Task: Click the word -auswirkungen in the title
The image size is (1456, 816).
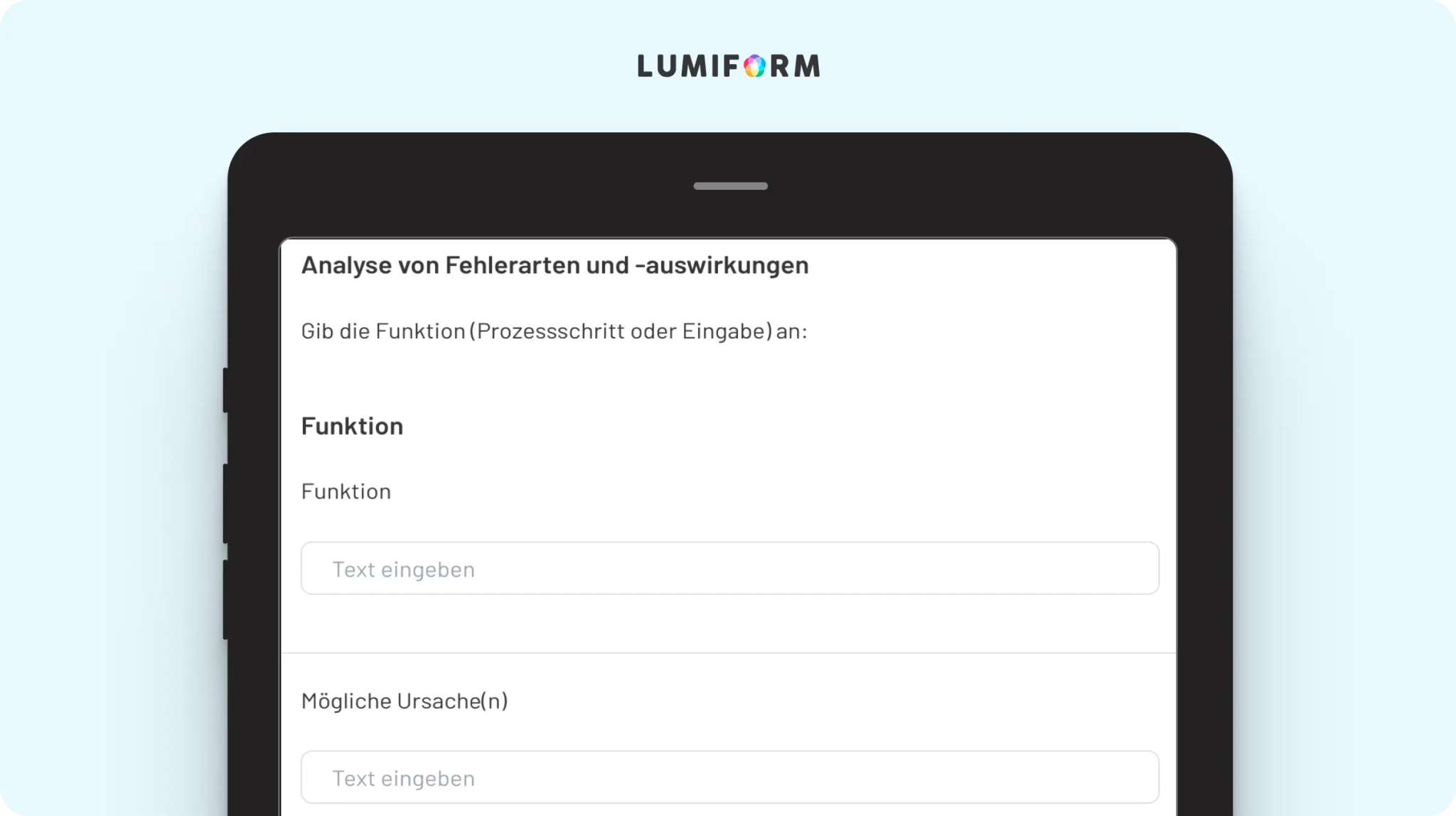Action: coord(722,265)
